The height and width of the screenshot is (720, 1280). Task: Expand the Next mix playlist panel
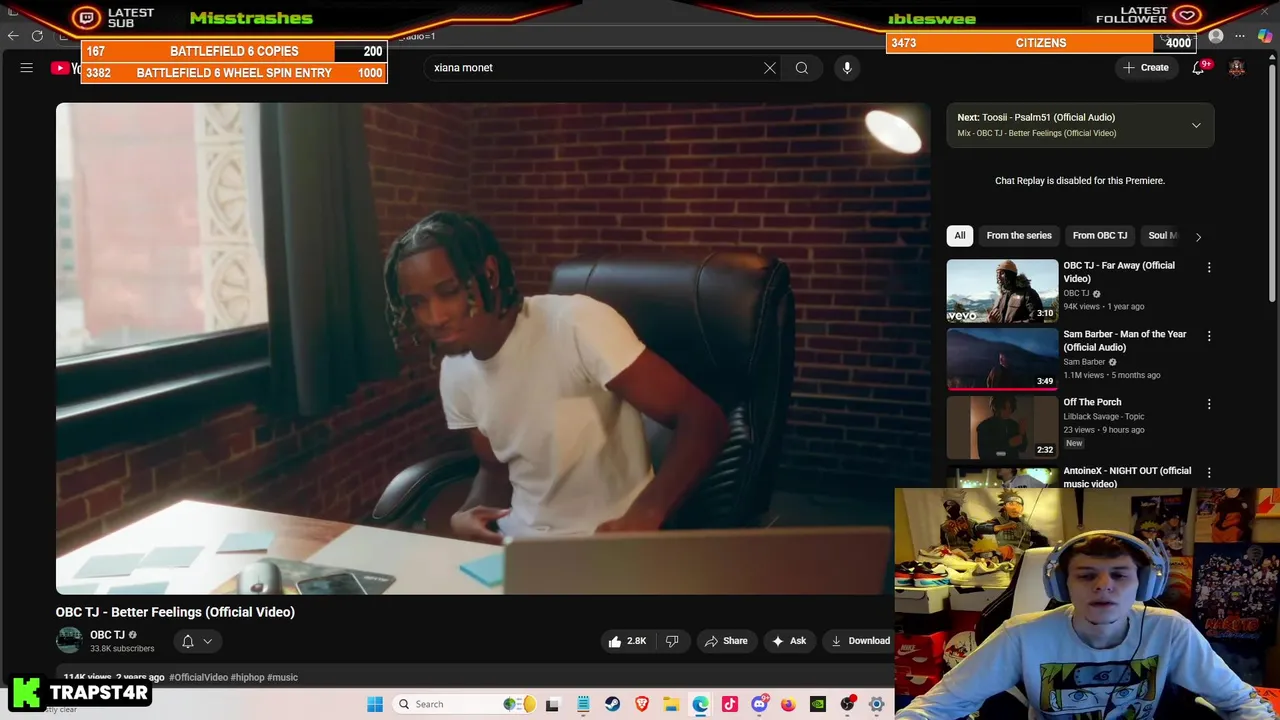1196,125
